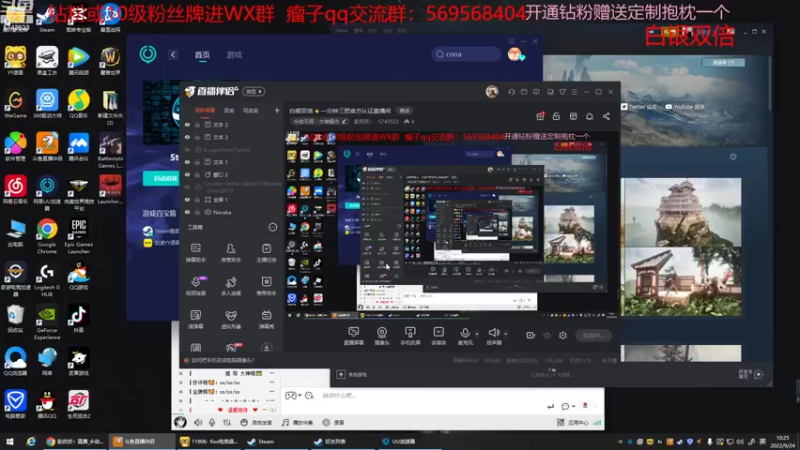Image resolution: width=800 pixels, height=450 pixels.
Task: Open the 弹幕助手 tool in toolbox
Action: 195,253
